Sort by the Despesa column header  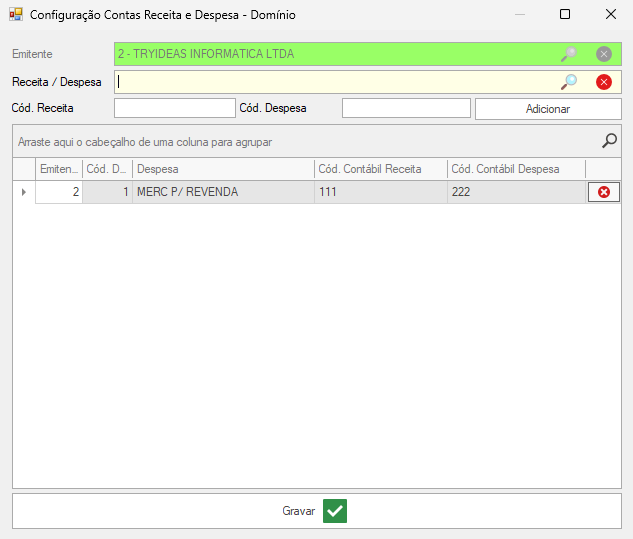223,169
